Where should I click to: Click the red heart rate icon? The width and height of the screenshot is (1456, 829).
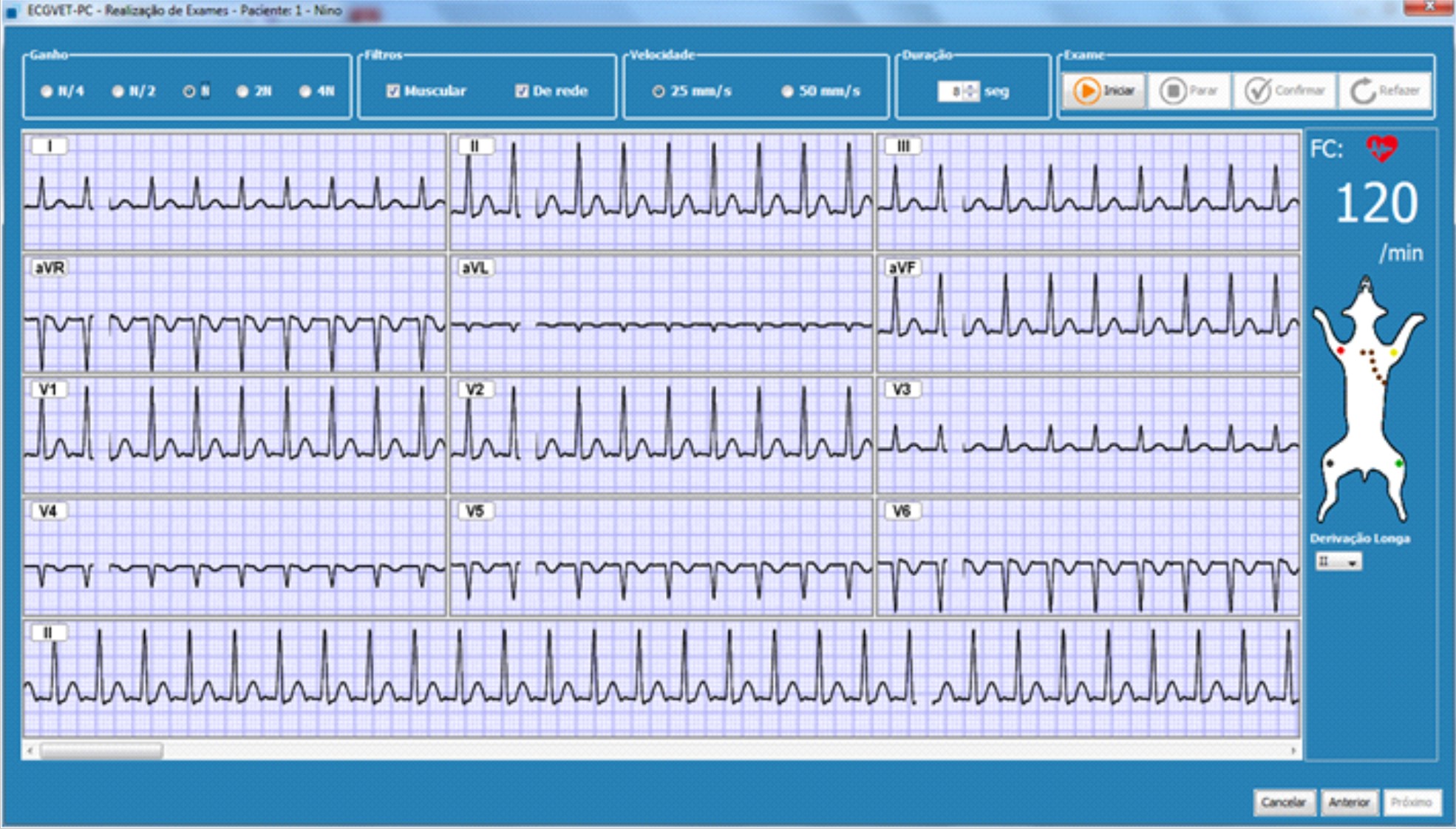(1381, 149)
